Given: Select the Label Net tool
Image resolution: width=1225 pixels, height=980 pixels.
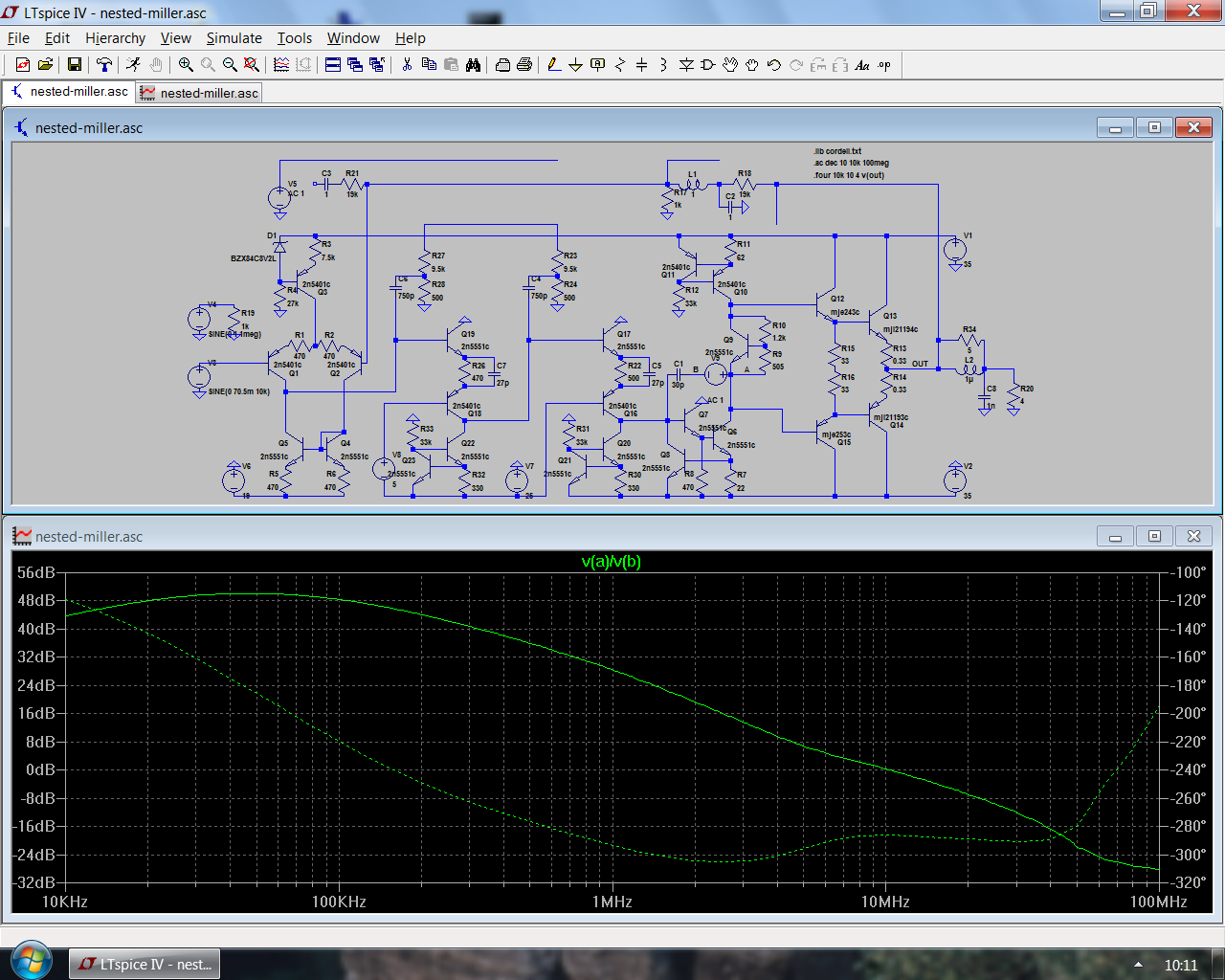Looking at the screenshot, I should 598,65.
